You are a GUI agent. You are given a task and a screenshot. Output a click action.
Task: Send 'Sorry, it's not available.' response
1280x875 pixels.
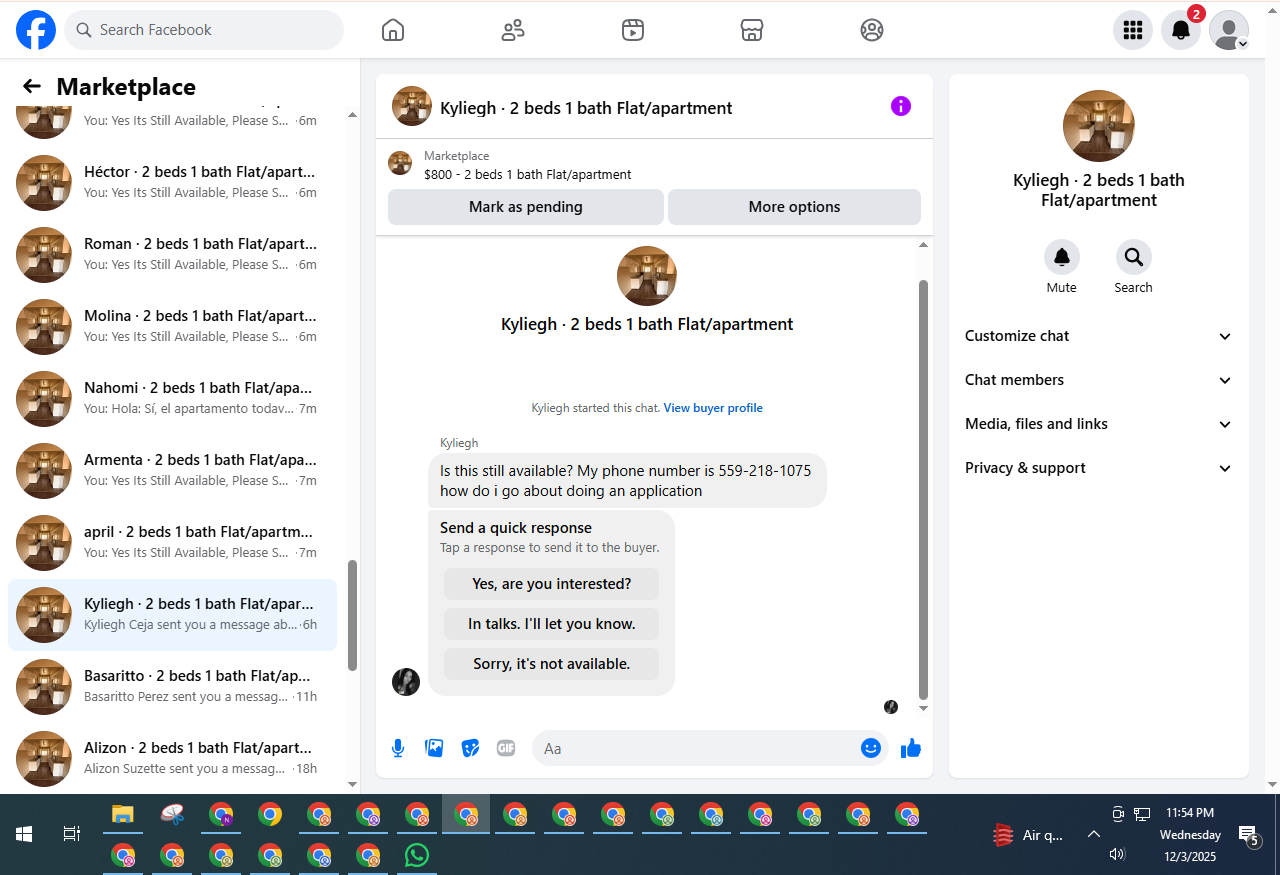(552, 664)
